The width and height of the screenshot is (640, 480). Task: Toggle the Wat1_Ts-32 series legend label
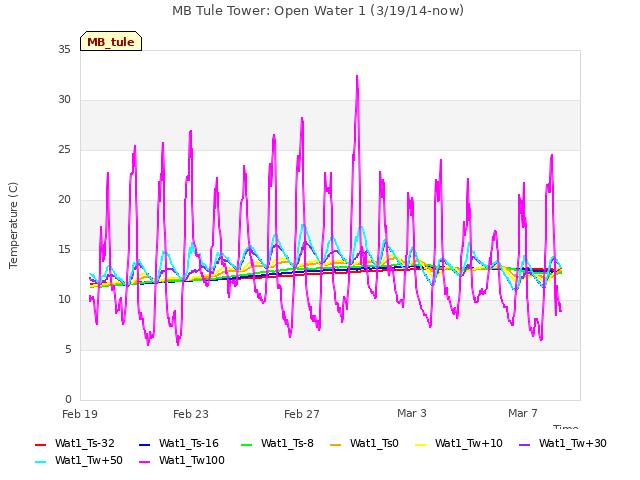85,444
